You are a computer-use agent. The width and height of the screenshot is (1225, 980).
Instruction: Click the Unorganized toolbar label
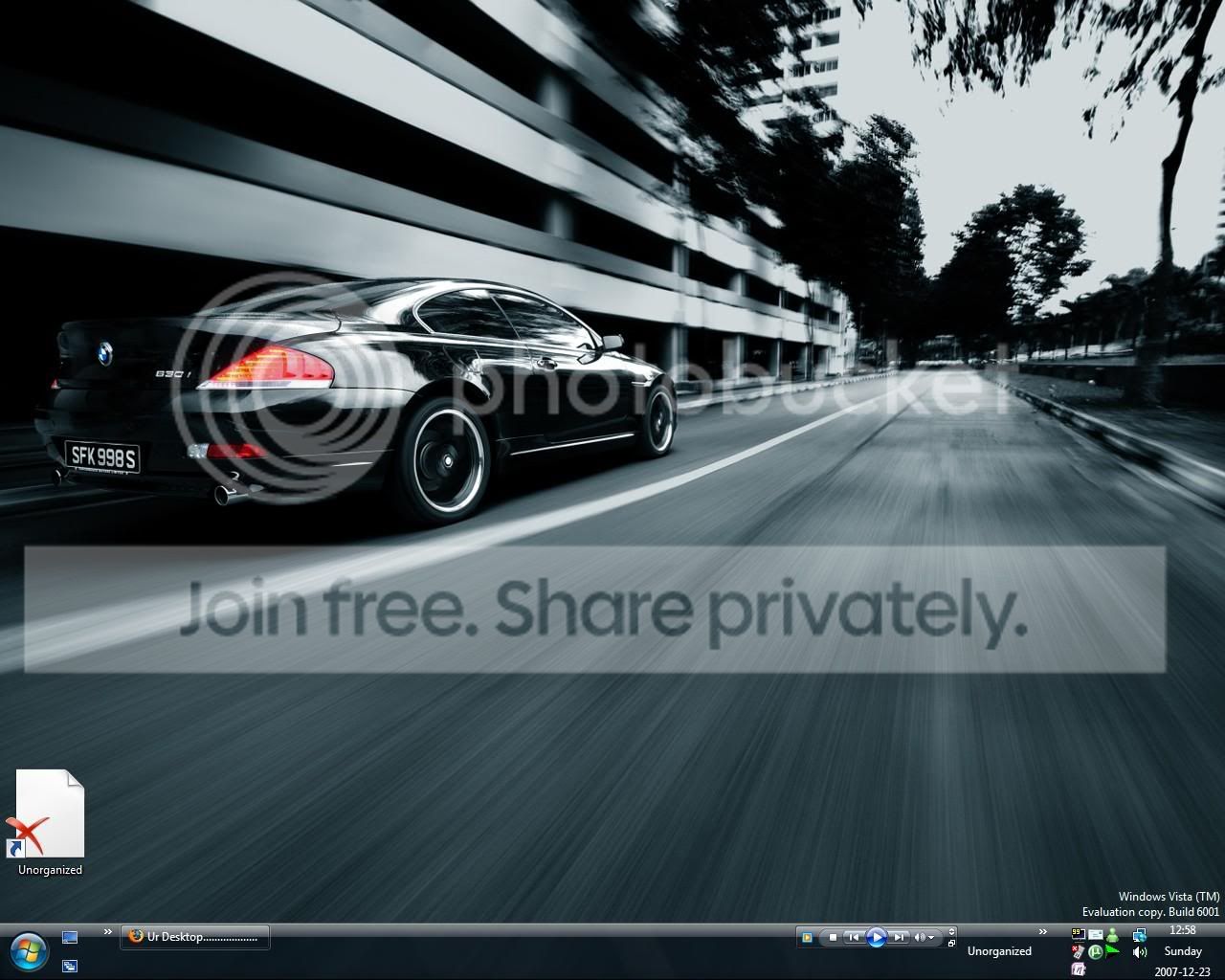click(999, 951)
